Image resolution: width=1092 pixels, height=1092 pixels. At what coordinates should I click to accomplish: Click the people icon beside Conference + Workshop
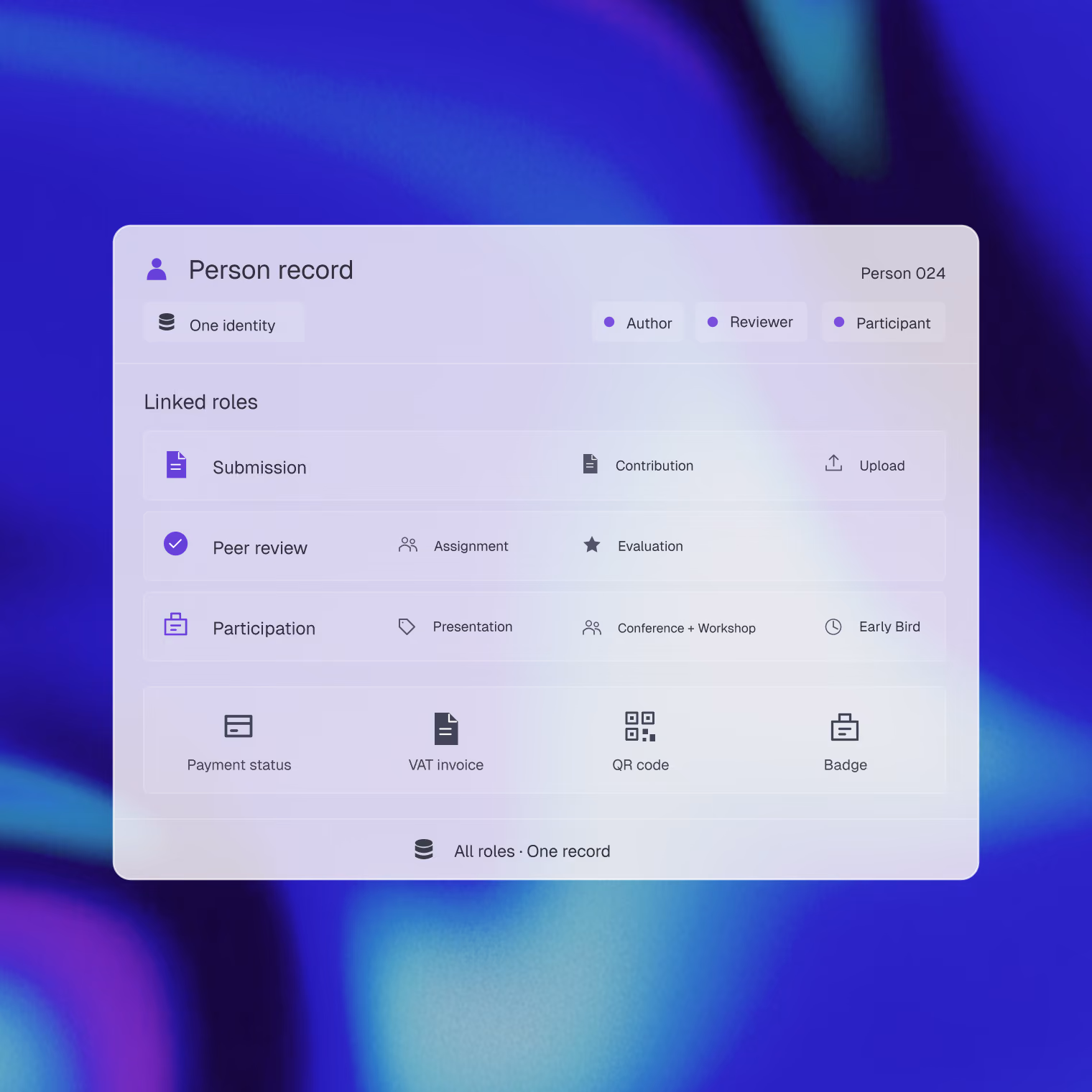(592, 628)
